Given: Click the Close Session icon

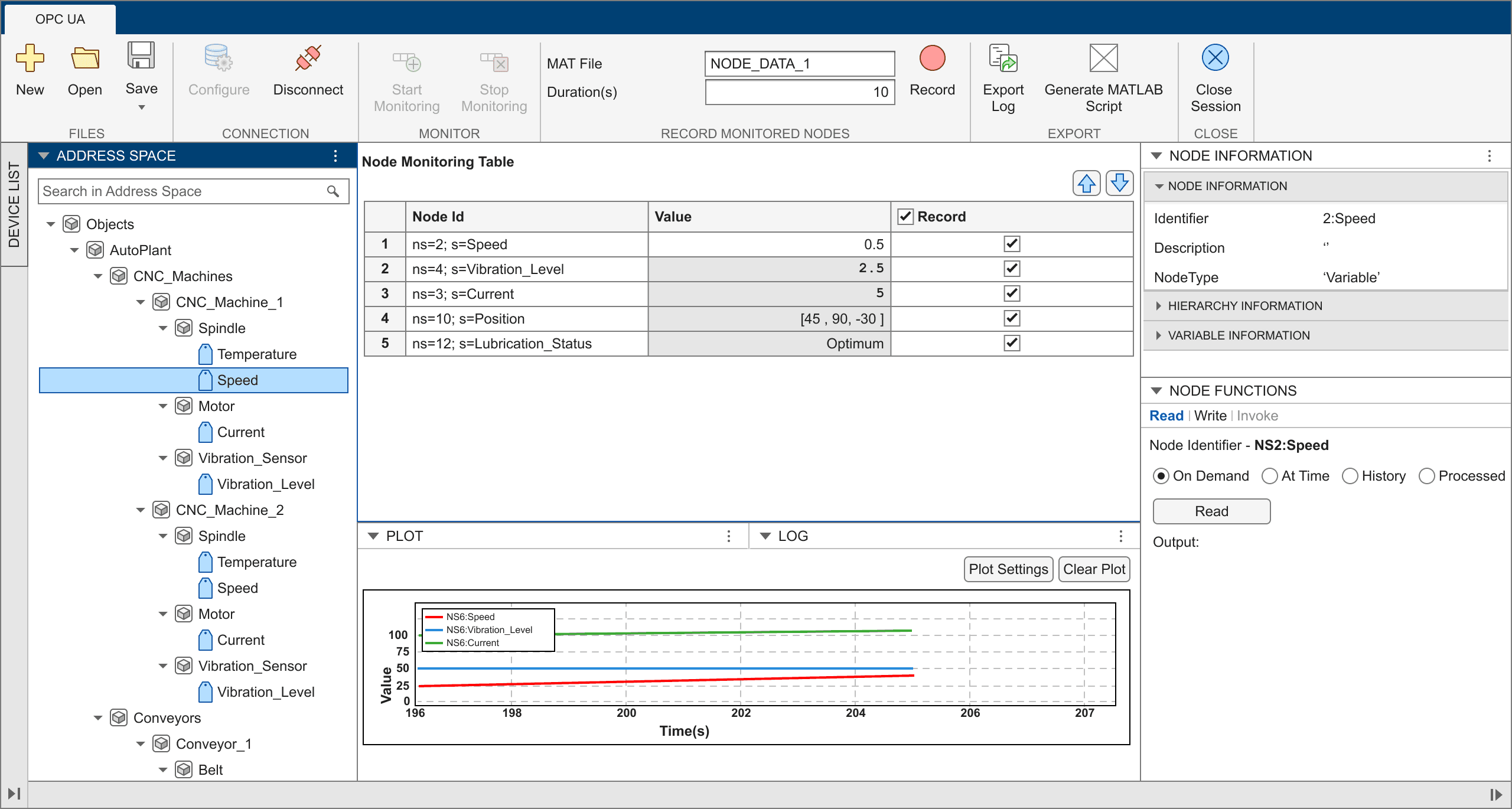Looking at the screenshot, I should (1215, 58).
